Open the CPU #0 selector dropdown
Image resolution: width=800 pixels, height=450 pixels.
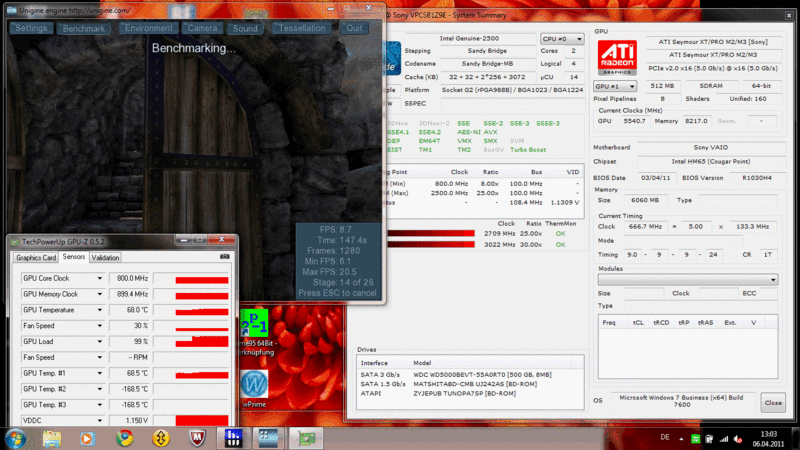pyautogui.click(x=562, y=39)
